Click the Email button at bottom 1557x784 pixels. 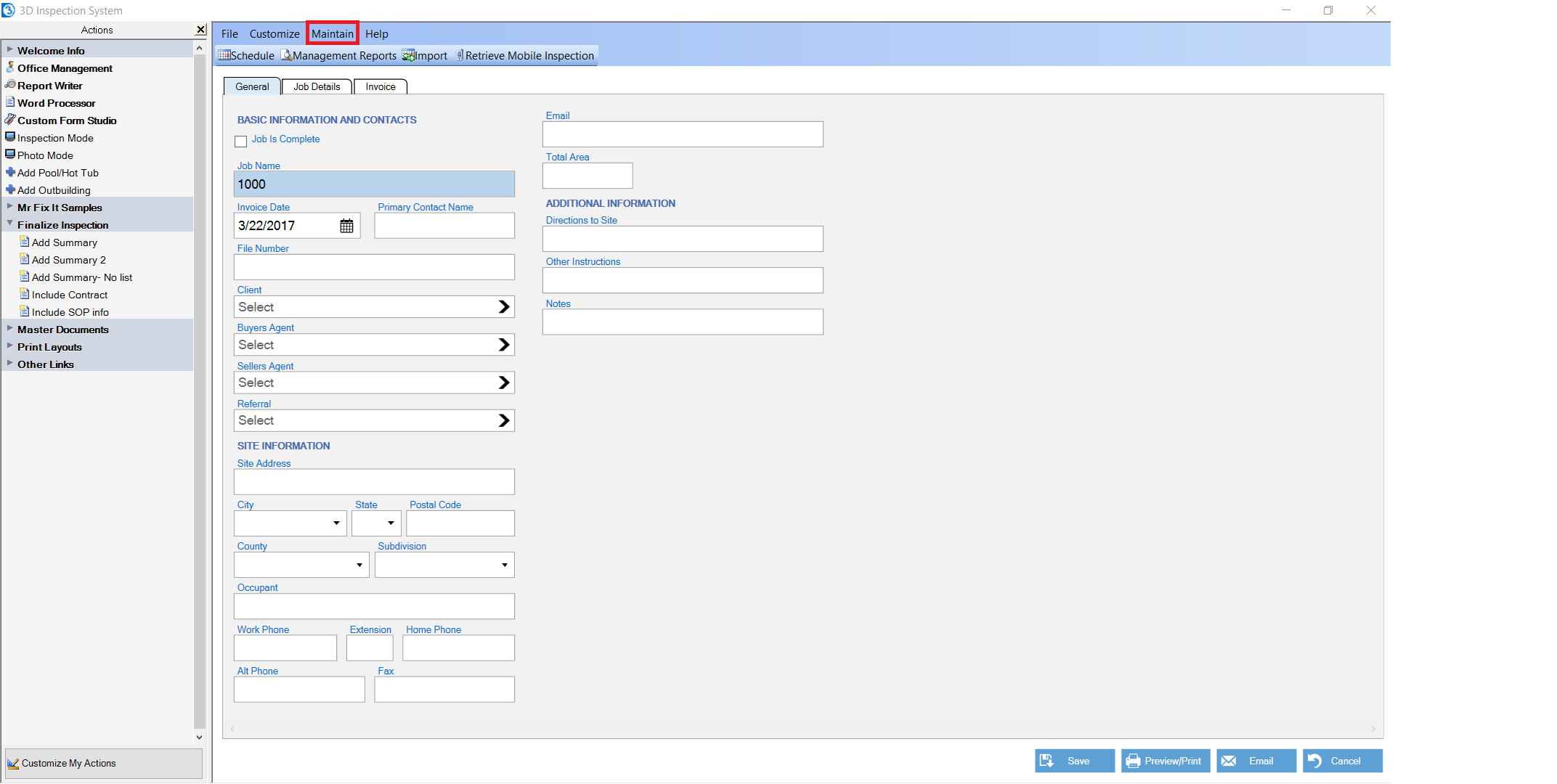pyautogui.click(x=1256, y=761)
